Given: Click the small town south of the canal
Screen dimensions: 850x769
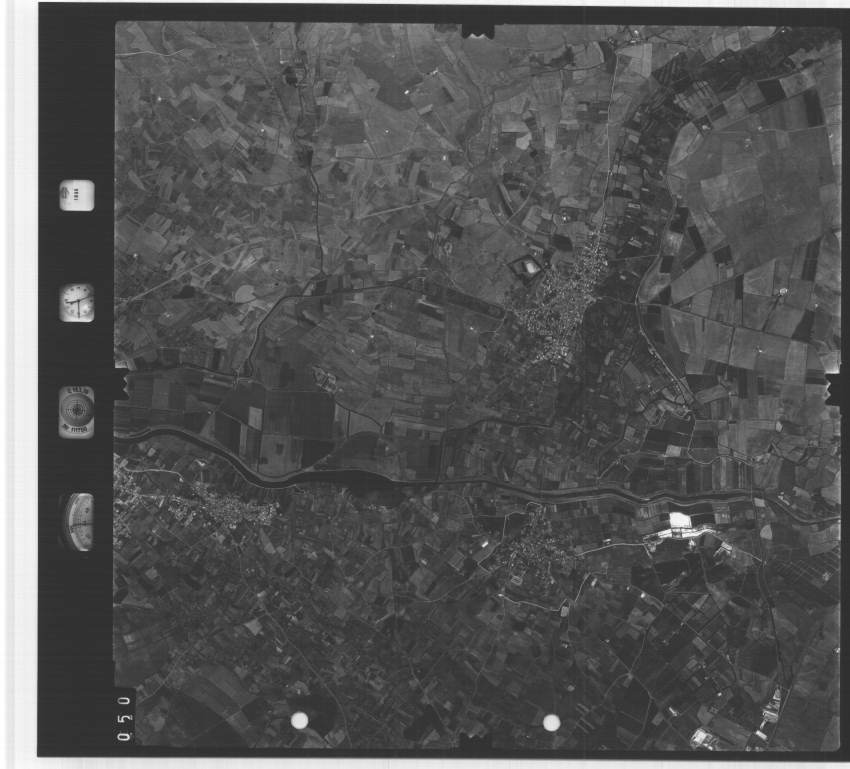Looking at the screenshot, I should pos(530,550).
